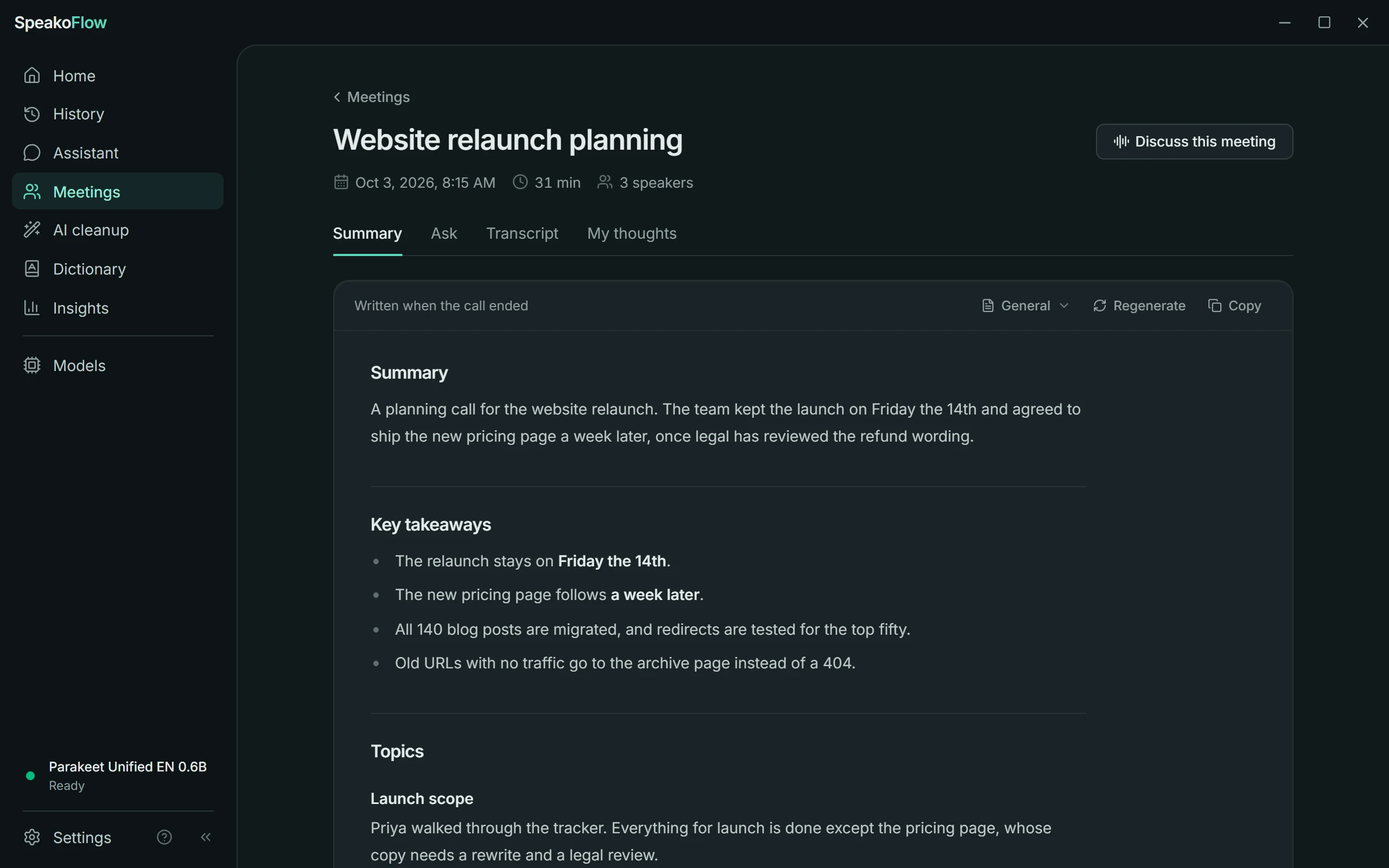1389x868 pixels.
Task: Click the calendar icon by the meeting date
Action: click(341, 182)
